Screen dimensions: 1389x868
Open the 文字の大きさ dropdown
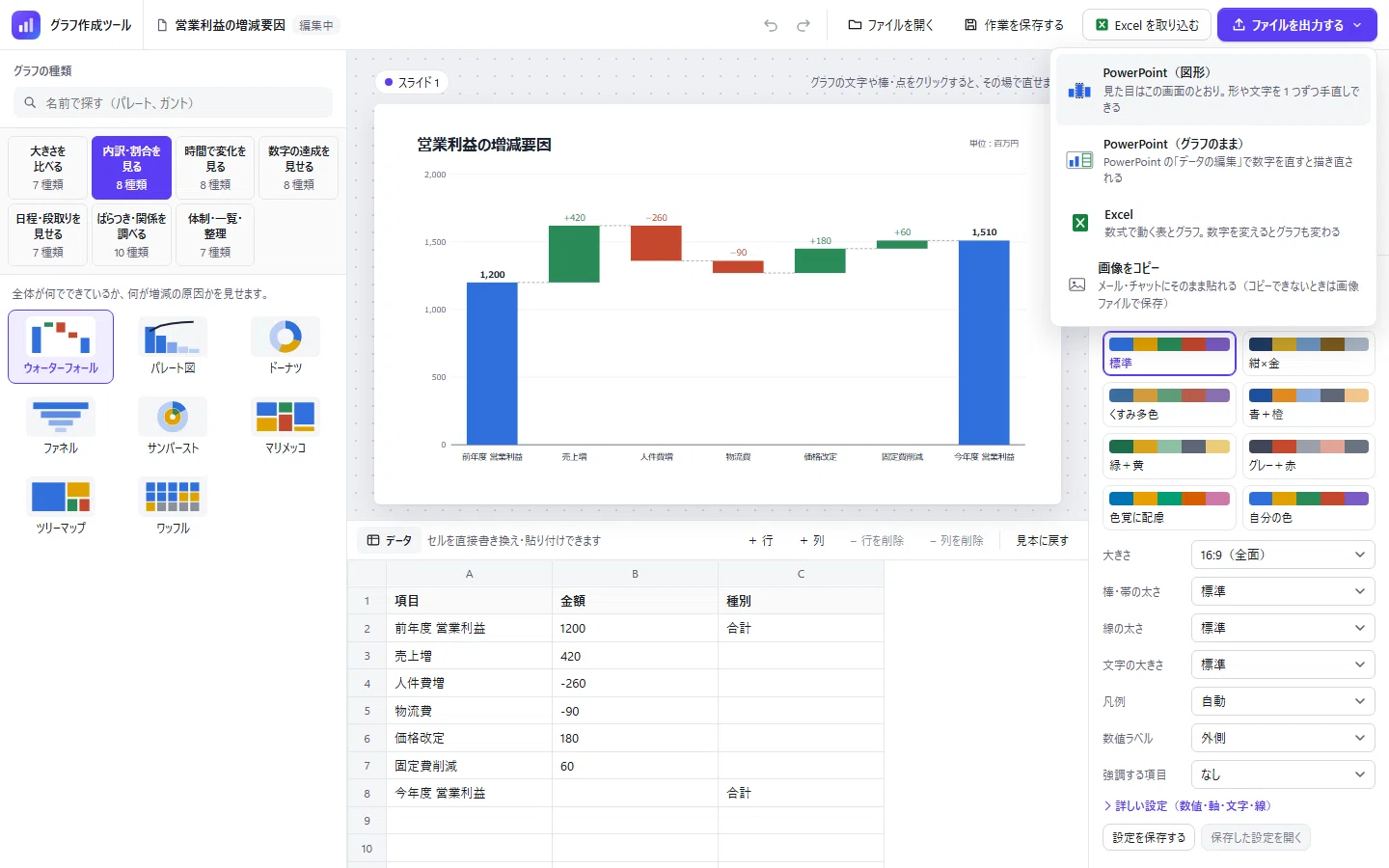pyautogui.click(x=1283, y=665)
